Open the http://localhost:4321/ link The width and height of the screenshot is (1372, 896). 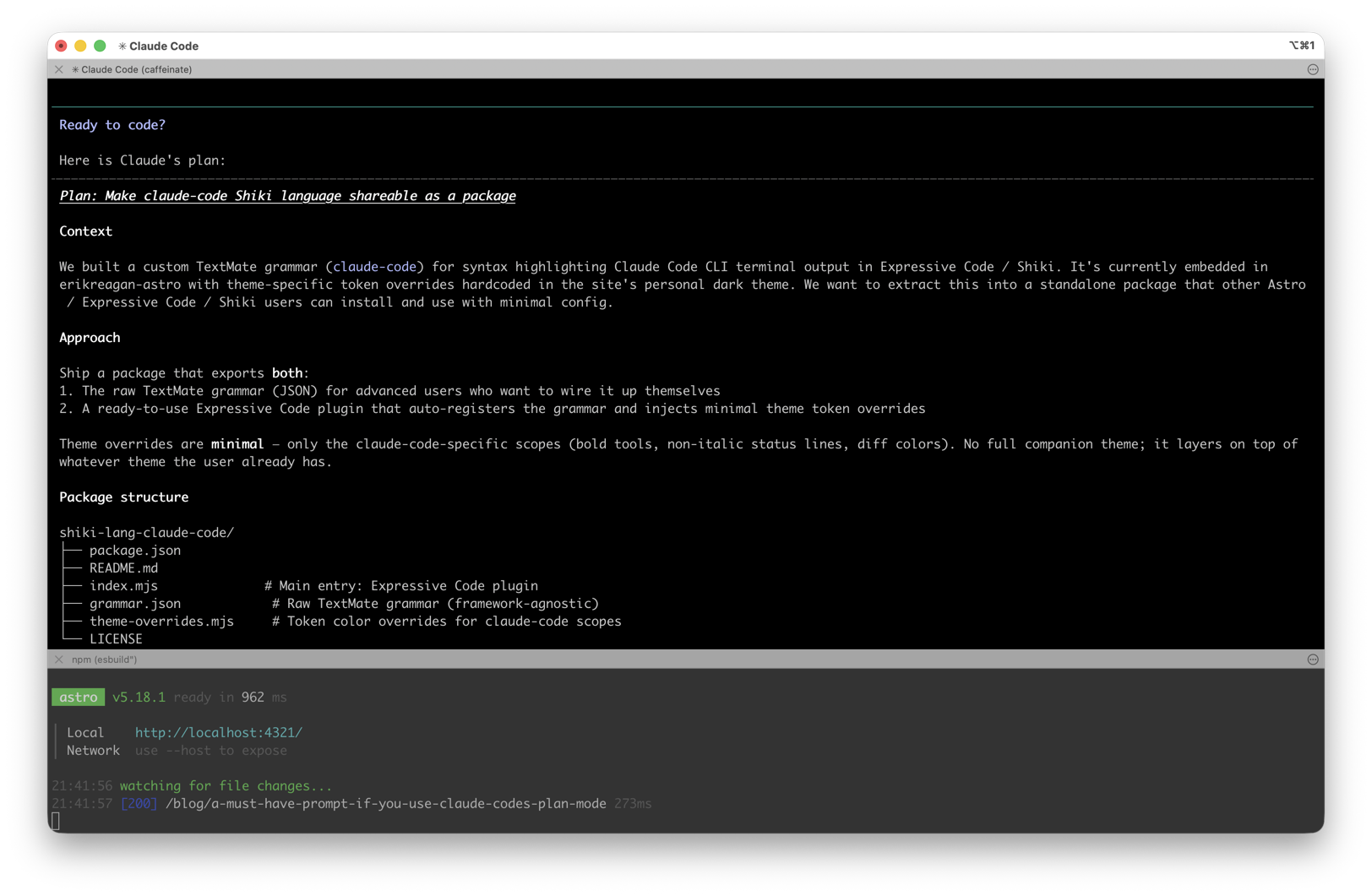coord(218,732)
